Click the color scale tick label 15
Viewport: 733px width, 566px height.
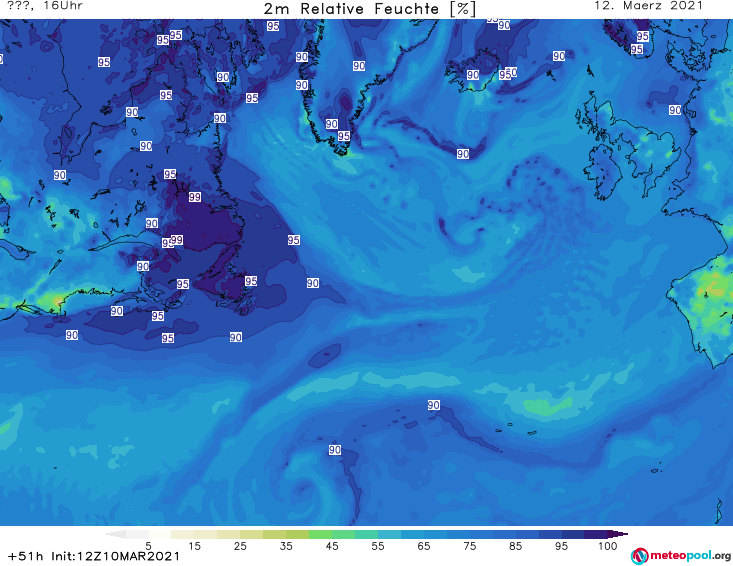(194, 546)
